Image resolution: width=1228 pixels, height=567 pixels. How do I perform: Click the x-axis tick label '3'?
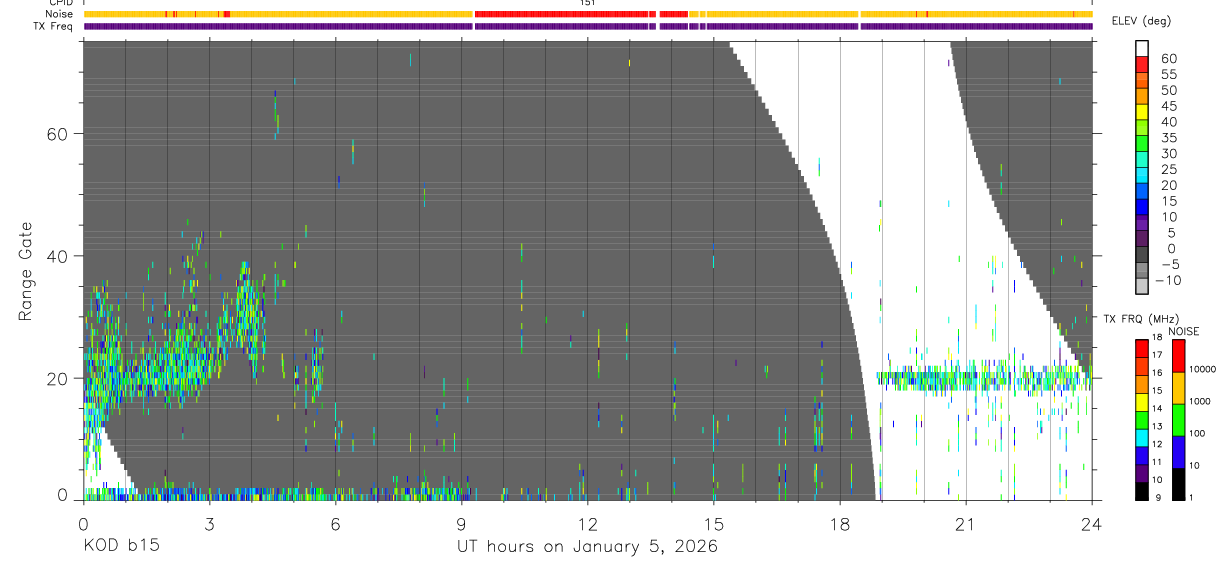tap(209, 523)
